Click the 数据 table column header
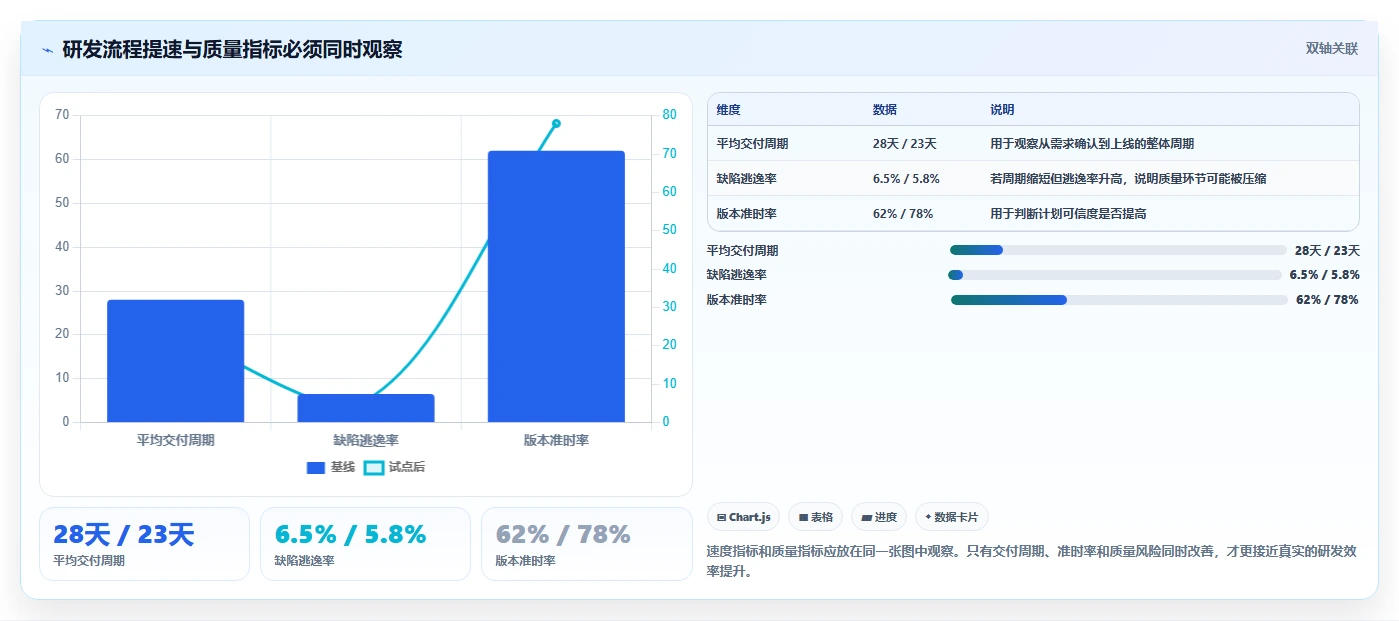1399x621 pixels. [x=885, y=110]
